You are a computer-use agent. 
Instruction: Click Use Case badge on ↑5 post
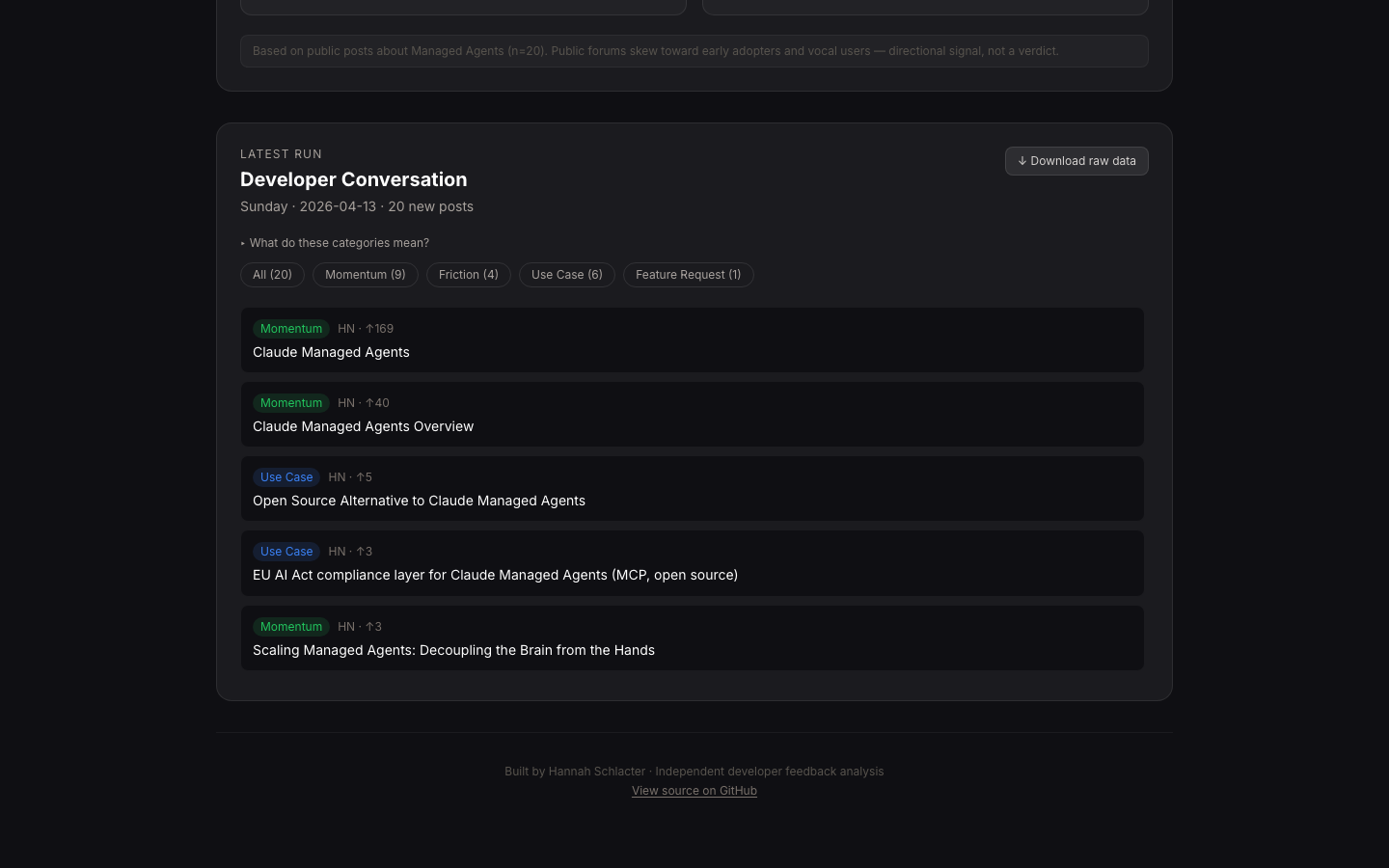[286, 477]
